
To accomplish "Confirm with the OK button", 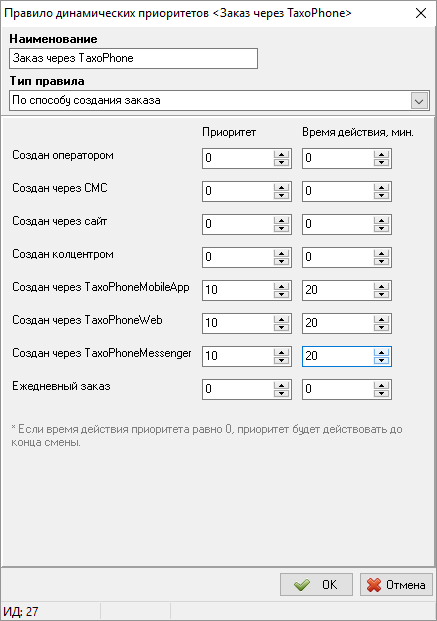I will pos(316,585).
